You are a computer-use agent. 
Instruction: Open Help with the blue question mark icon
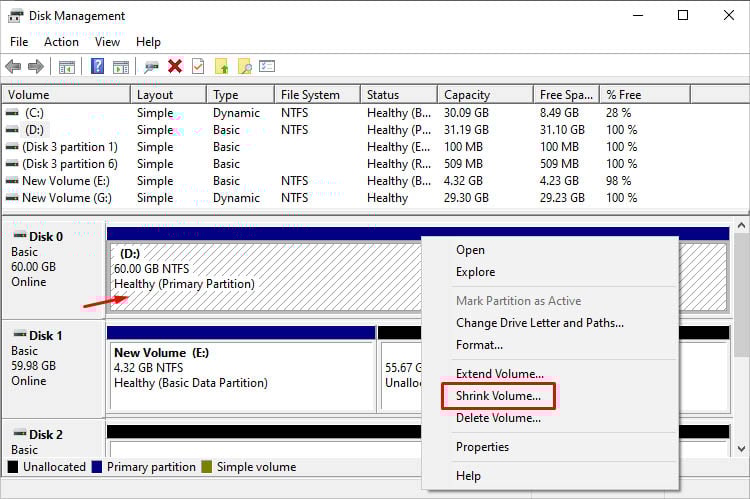pos(98,66)
